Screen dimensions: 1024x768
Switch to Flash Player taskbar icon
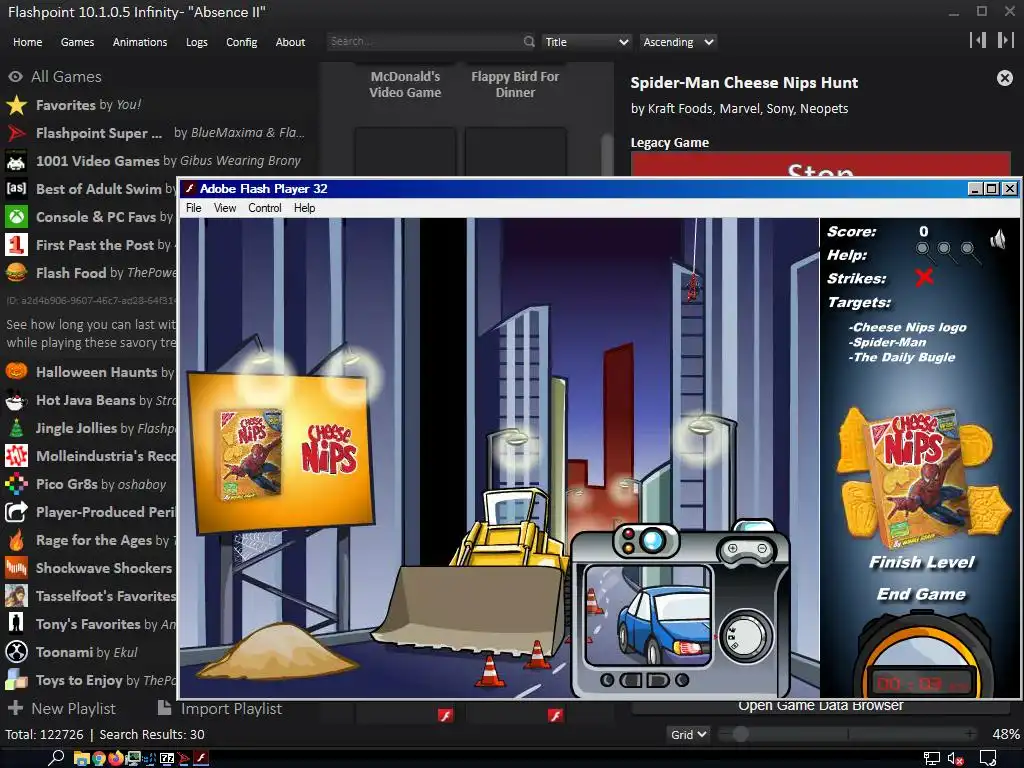pyautogui.click(x=201, y=758)
